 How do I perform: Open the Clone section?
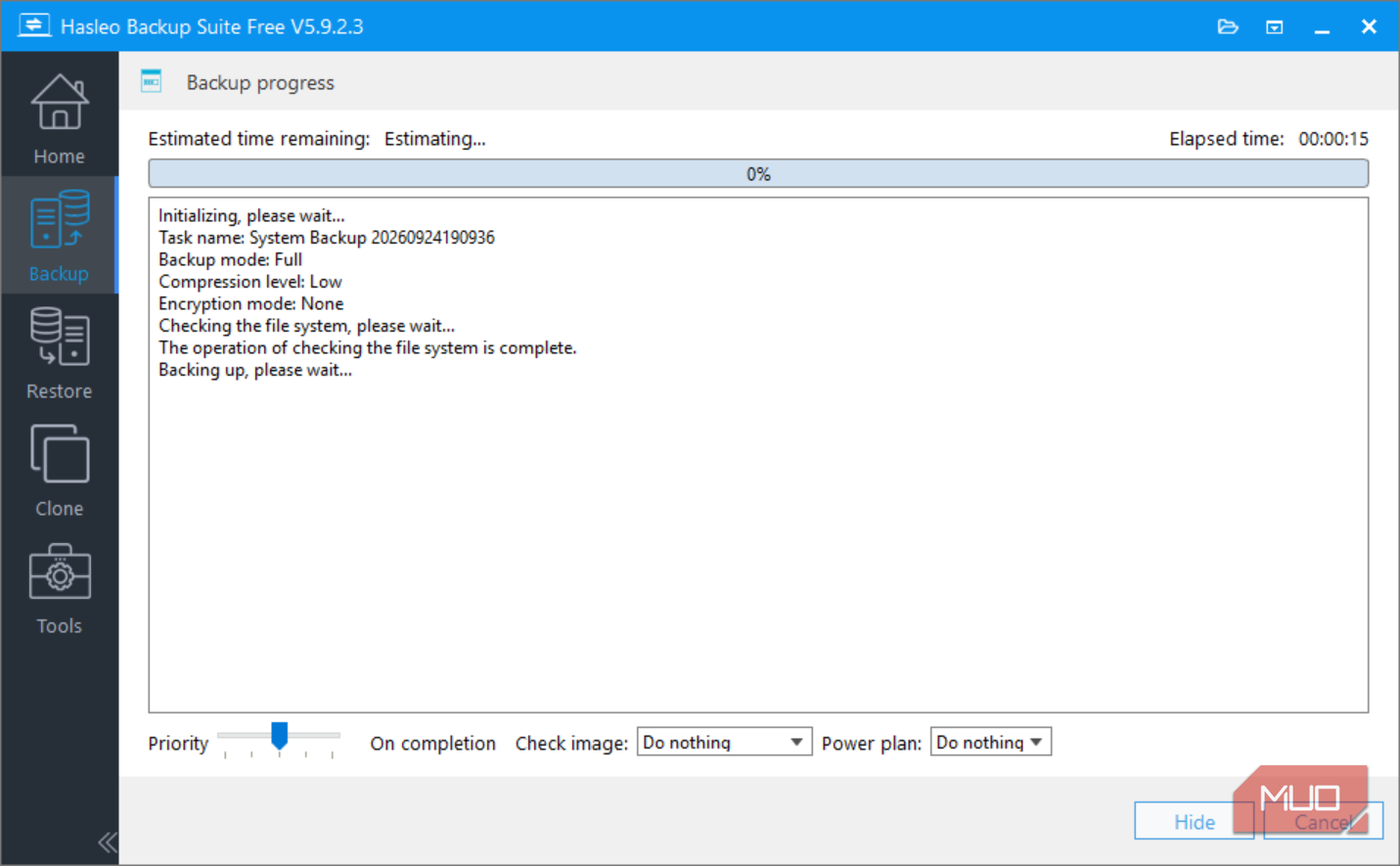(x=59, y=470)
